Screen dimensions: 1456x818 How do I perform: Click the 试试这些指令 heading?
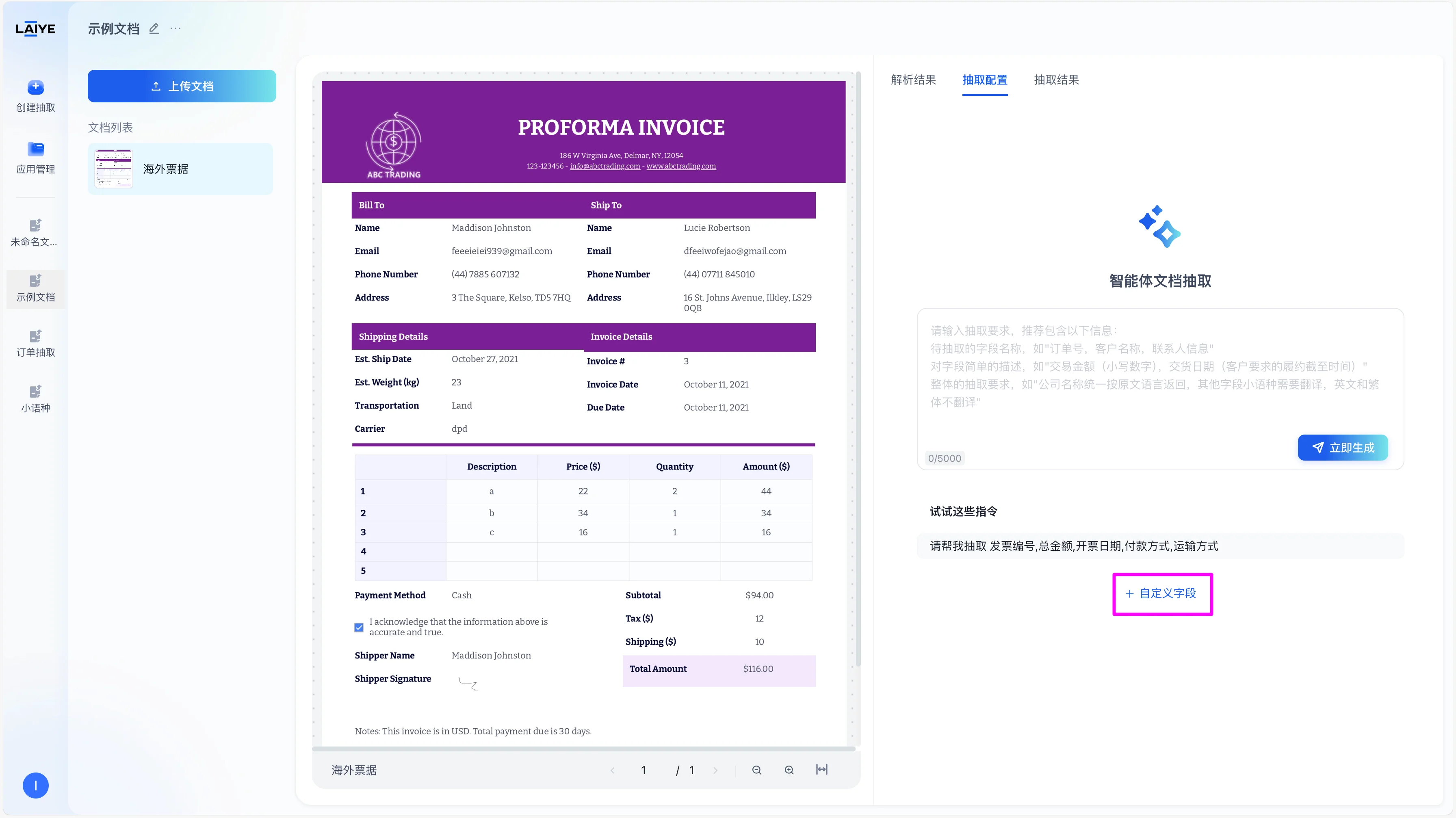pos(963,511)
